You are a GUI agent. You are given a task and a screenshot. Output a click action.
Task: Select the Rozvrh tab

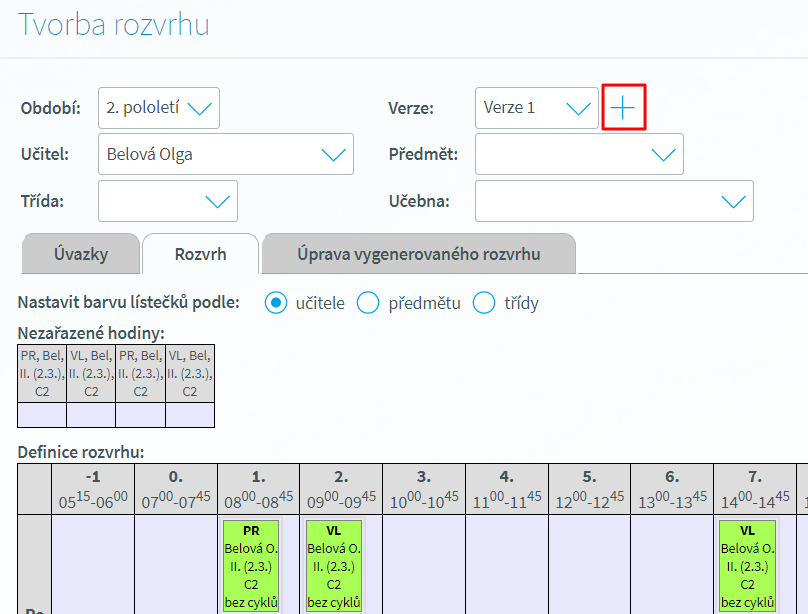click(x=200, y=254)
